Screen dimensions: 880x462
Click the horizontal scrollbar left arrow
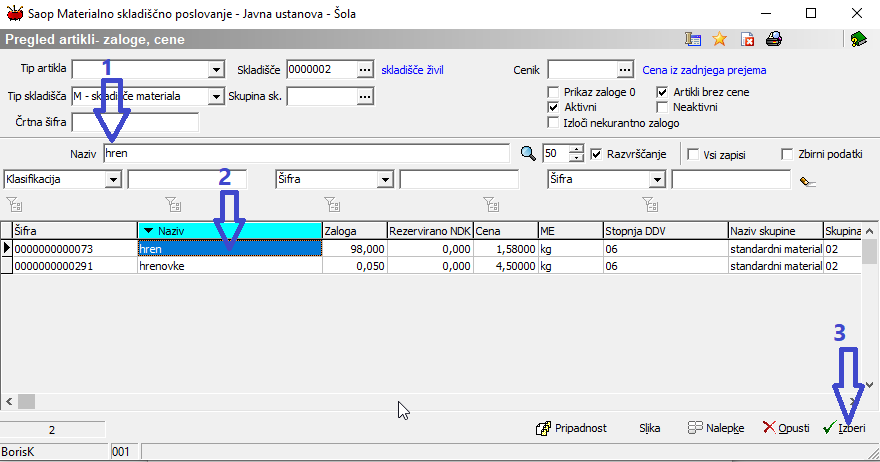(x=9, y=401)
